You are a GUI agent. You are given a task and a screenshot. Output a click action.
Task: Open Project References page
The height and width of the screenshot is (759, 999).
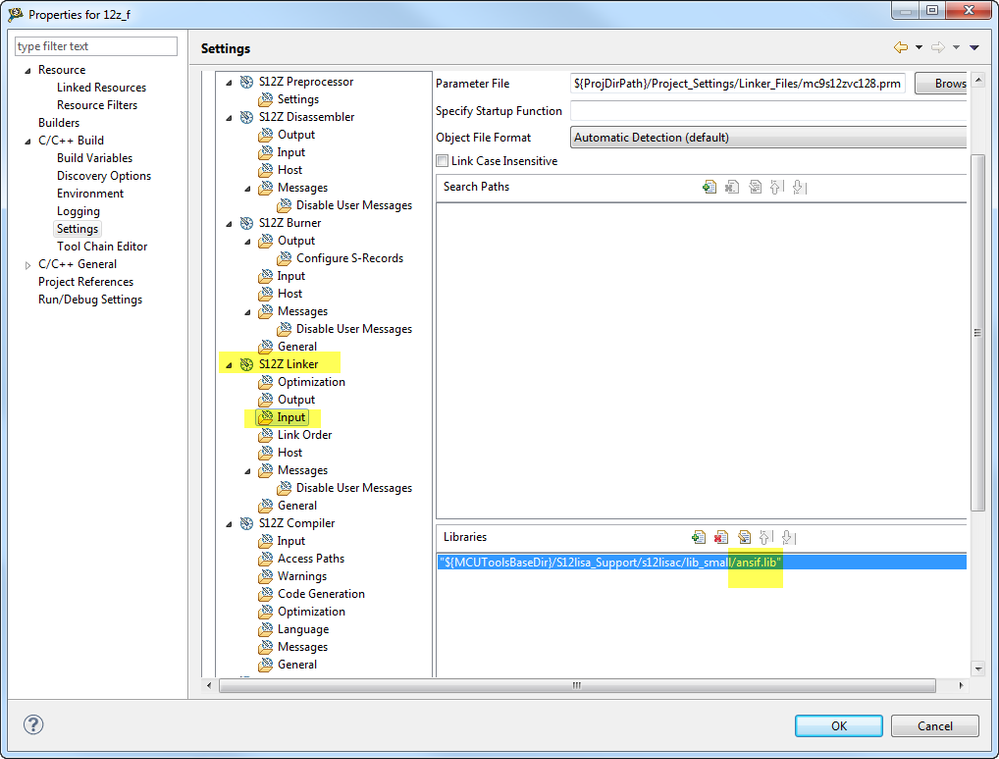pyautogui.click(x=85, y=282)
